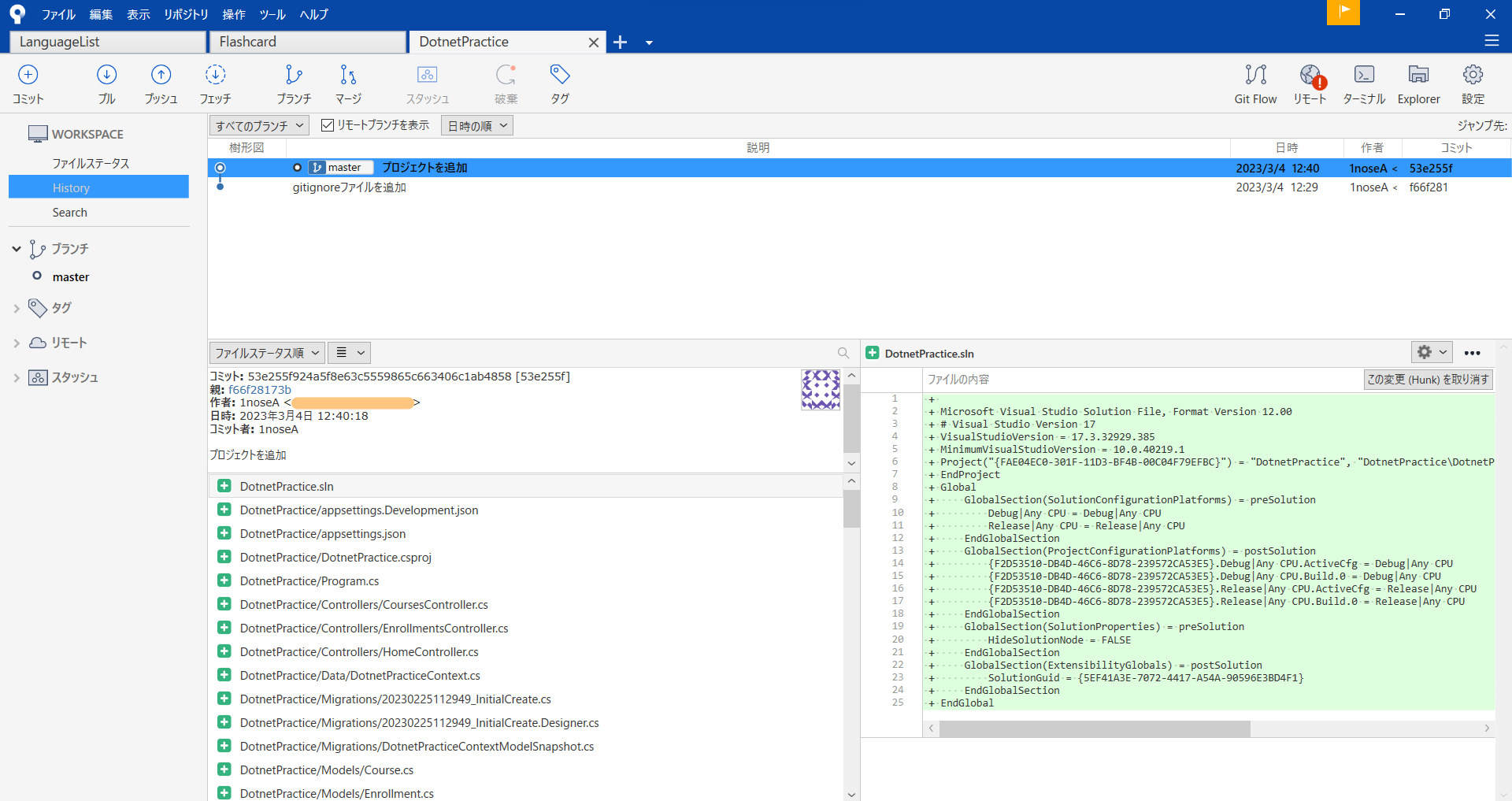Fetch from remote via the フェッチ icon
Screen dimensions: 1512x801
coord(215,83)
